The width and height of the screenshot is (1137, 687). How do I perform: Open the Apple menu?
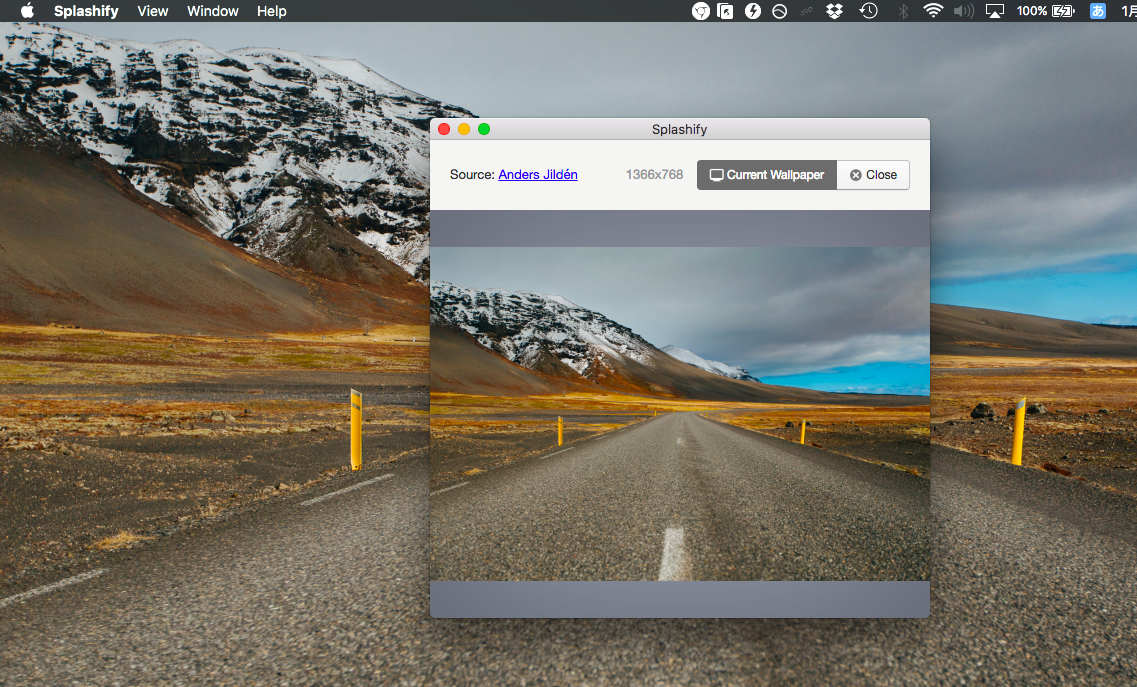(x=27, y=11)
